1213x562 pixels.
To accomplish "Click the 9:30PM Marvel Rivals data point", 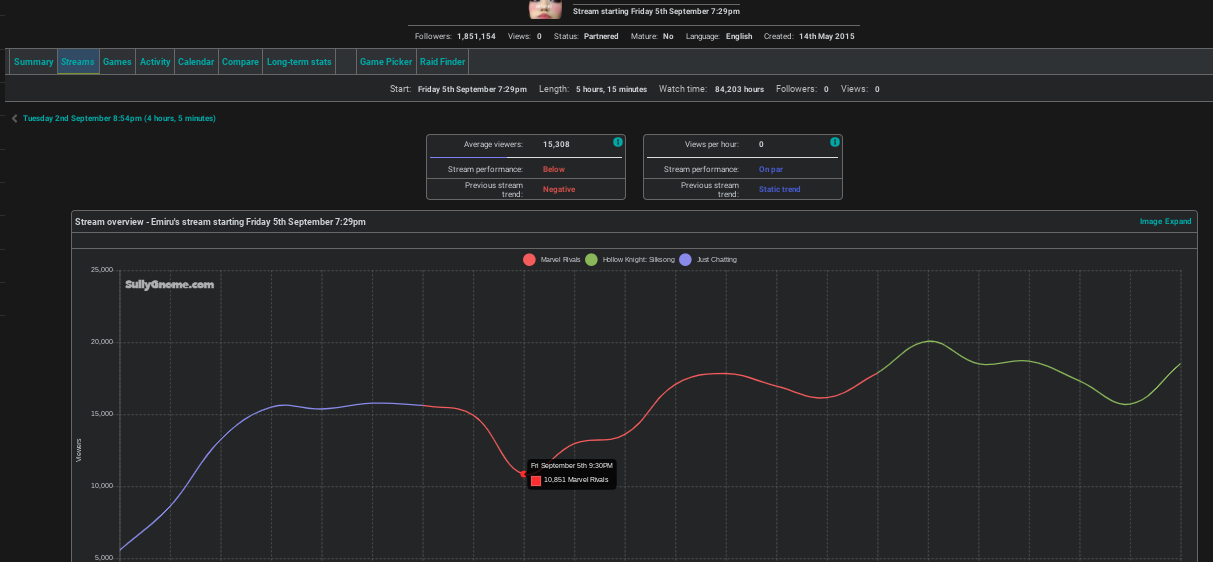I will pyautogui.click(x=524, y=474).
